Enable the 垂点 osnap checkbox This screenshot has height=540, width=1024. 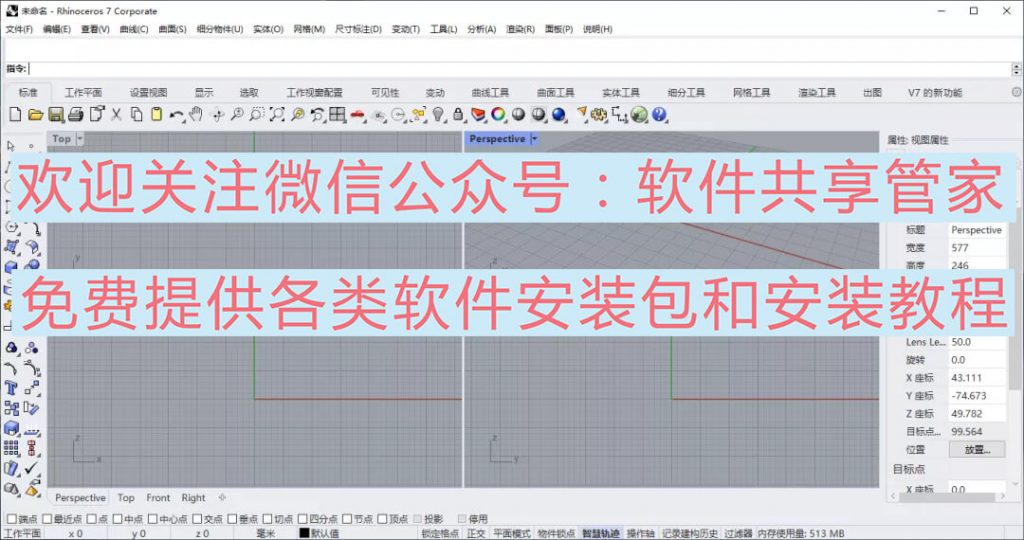click(232, 519)
